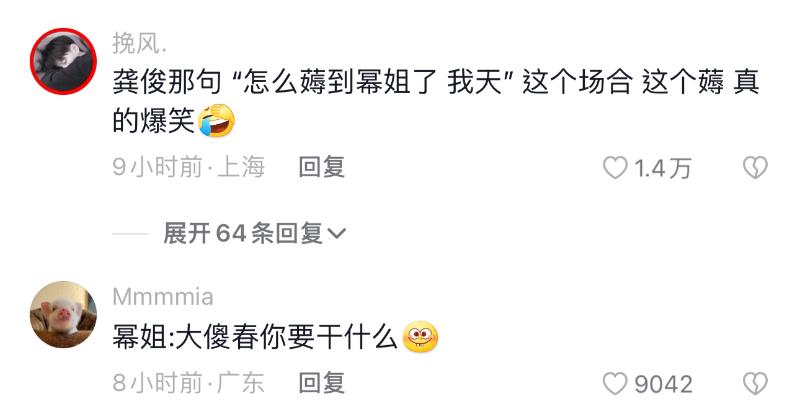Reply to 挽风.'s comment via 回复
This screenshot has width=800, height=419.
click(x=321, y=167)
